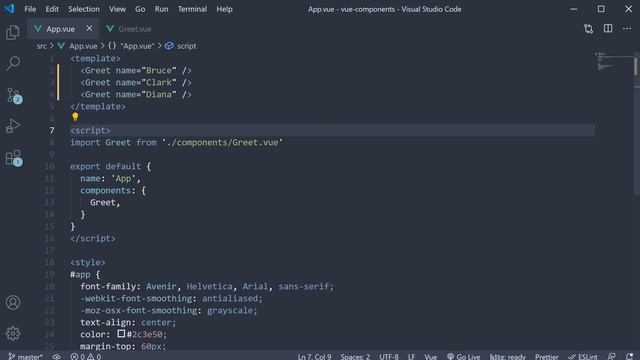Open the Edit menu
640x360 pixels.
click(52, 9)
